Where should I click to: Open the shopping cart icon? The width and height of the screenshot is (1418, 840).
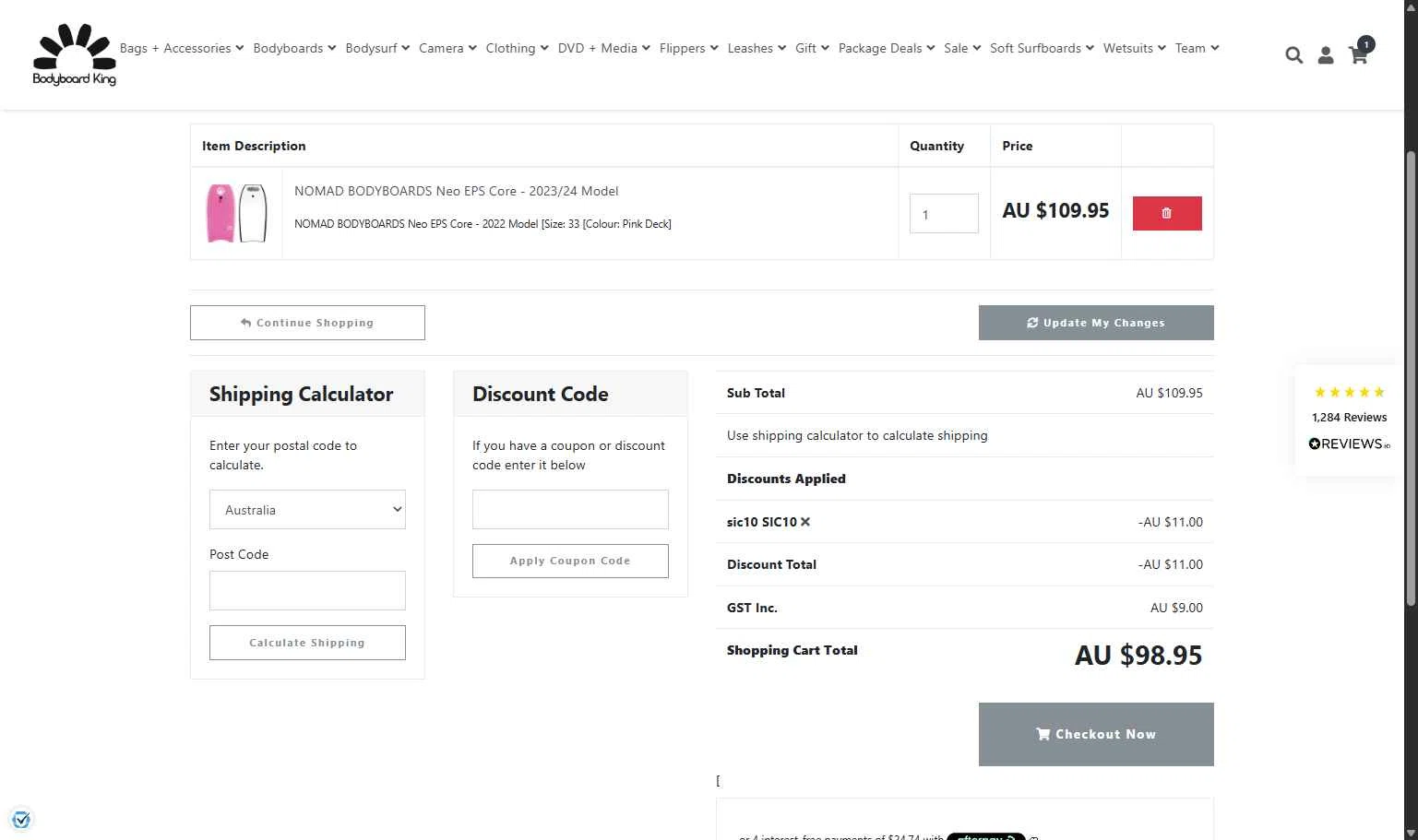point(1359,53)
